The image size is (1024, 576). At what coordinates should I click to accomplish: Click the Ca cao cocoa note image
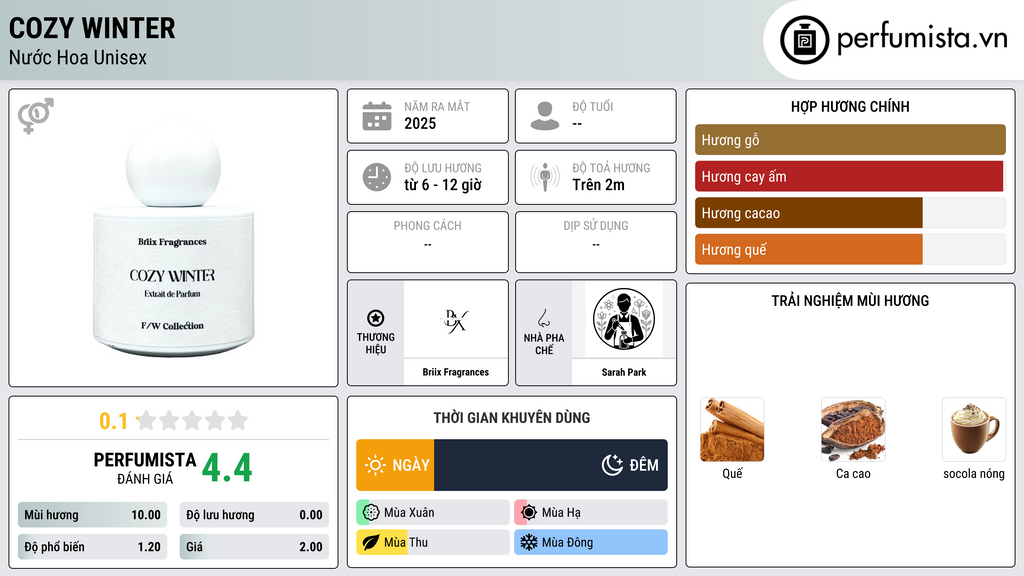click(853, 430)
